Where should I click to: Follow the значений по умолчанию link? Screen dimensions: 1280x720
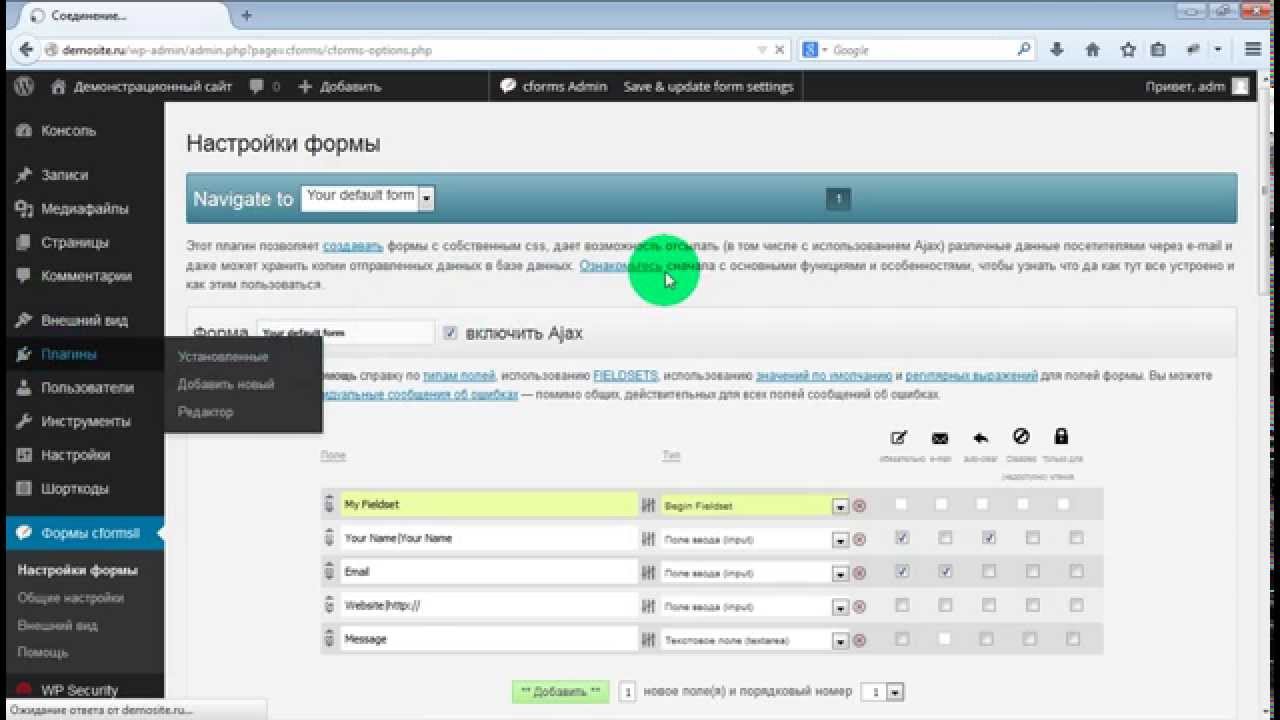coord(824,376)
